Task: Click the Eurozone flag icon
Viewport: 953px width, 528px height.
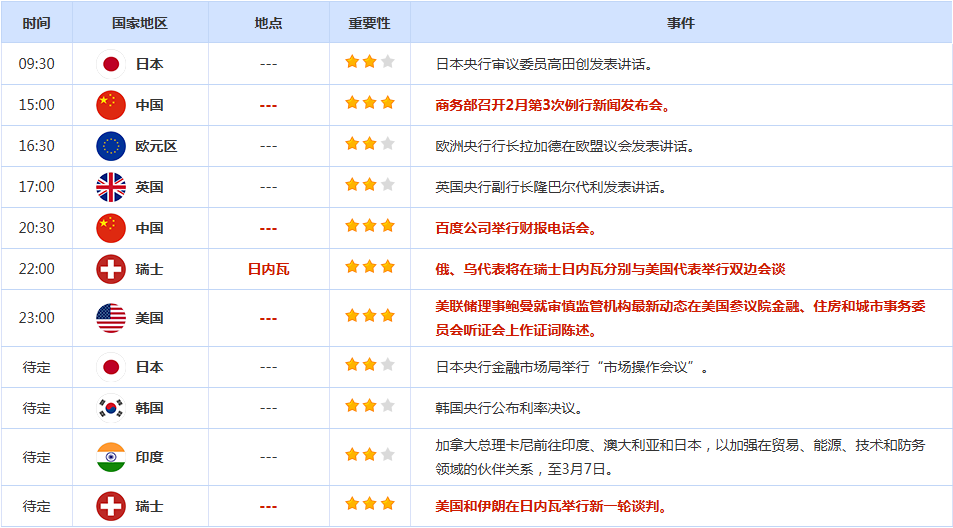Action: (x=111, y=146)
